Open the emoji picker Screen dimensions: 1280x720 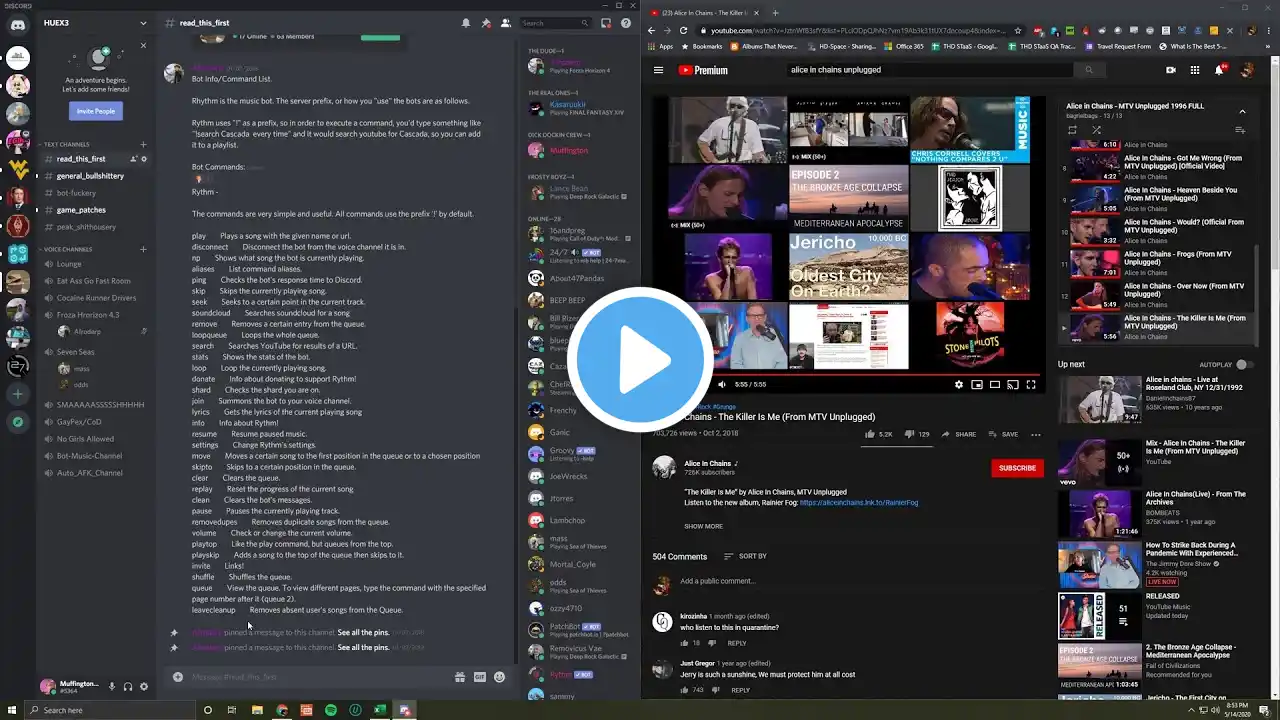[499, 677]
